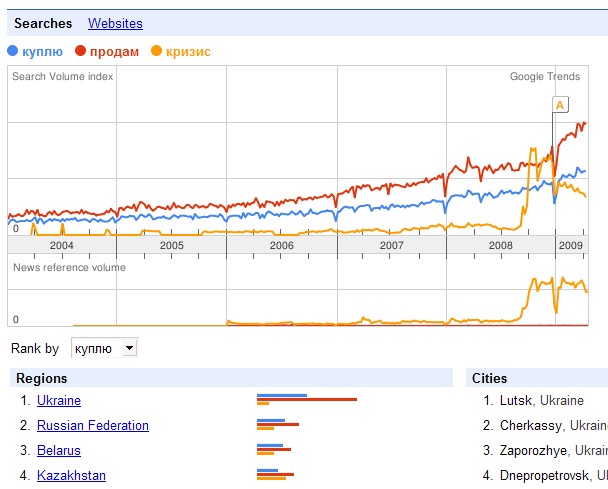Viewport: 608px width, 489px height.
Task: Click the продам legend label
Action: pos(114,51)
